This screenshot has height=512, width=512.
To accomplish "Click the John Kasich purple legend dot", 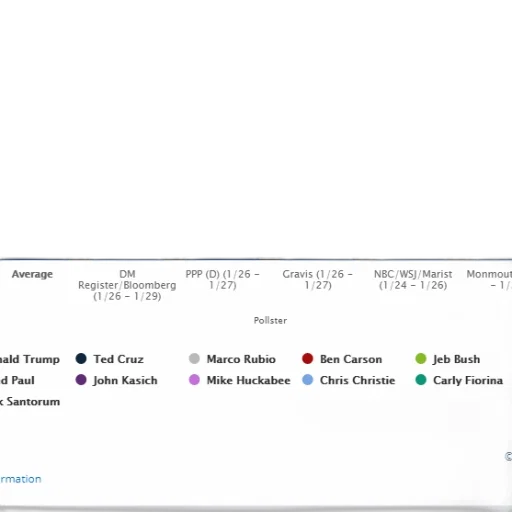I will click(81, 380).
